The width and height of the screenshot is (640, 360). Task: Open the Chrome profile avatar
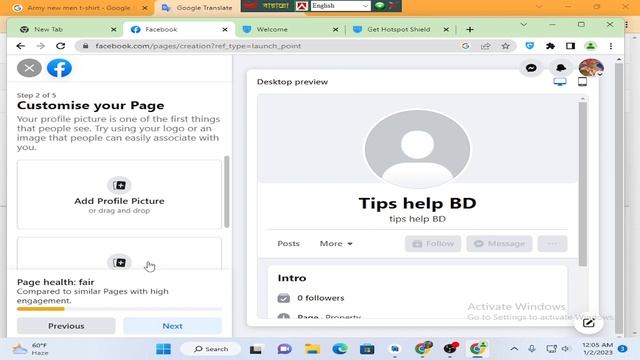(591, 46)
